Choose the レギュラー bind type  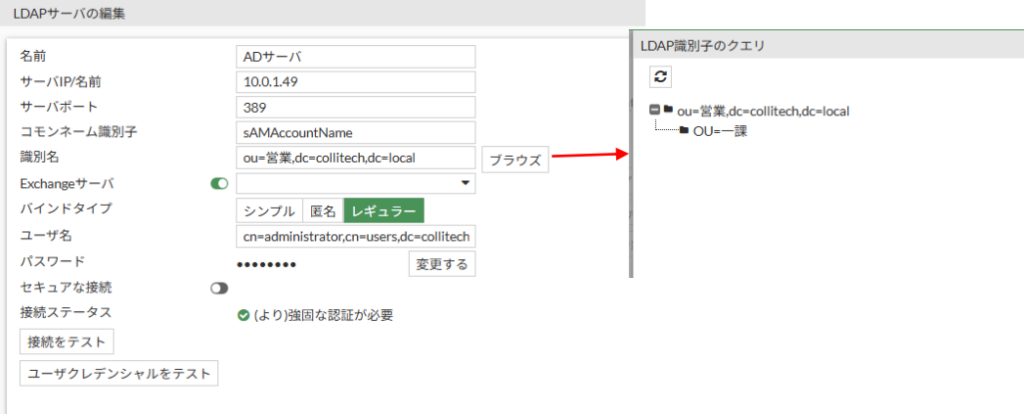(x=384, y=211)
